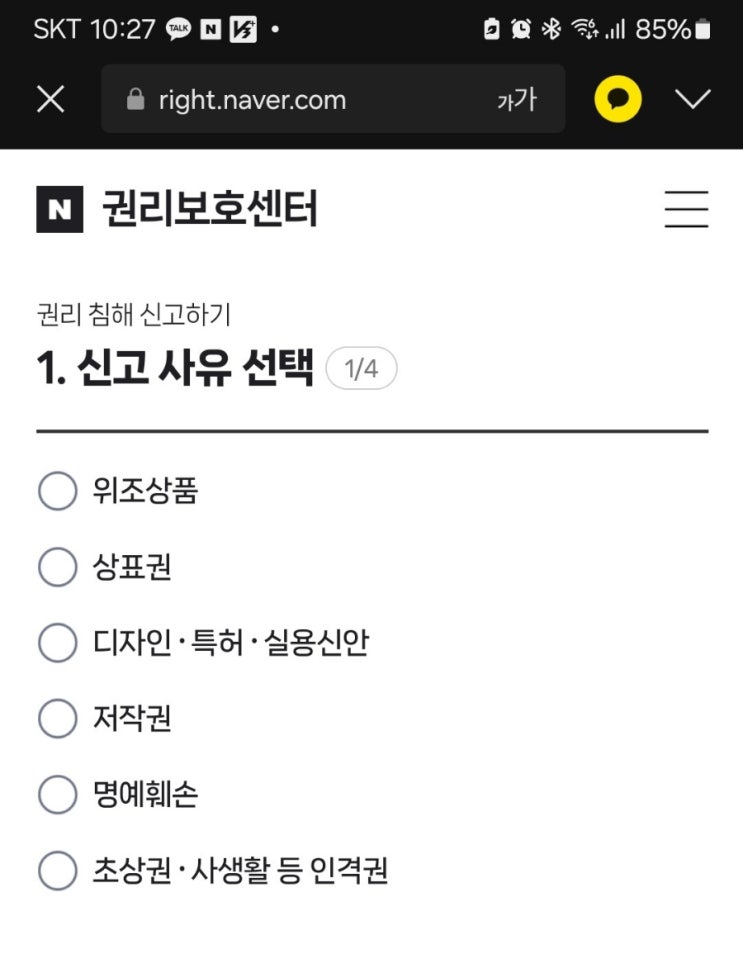Screen dimensions: 743x973
Task: Tap the lock icon in address bar
Action: (x=135, y=99)
